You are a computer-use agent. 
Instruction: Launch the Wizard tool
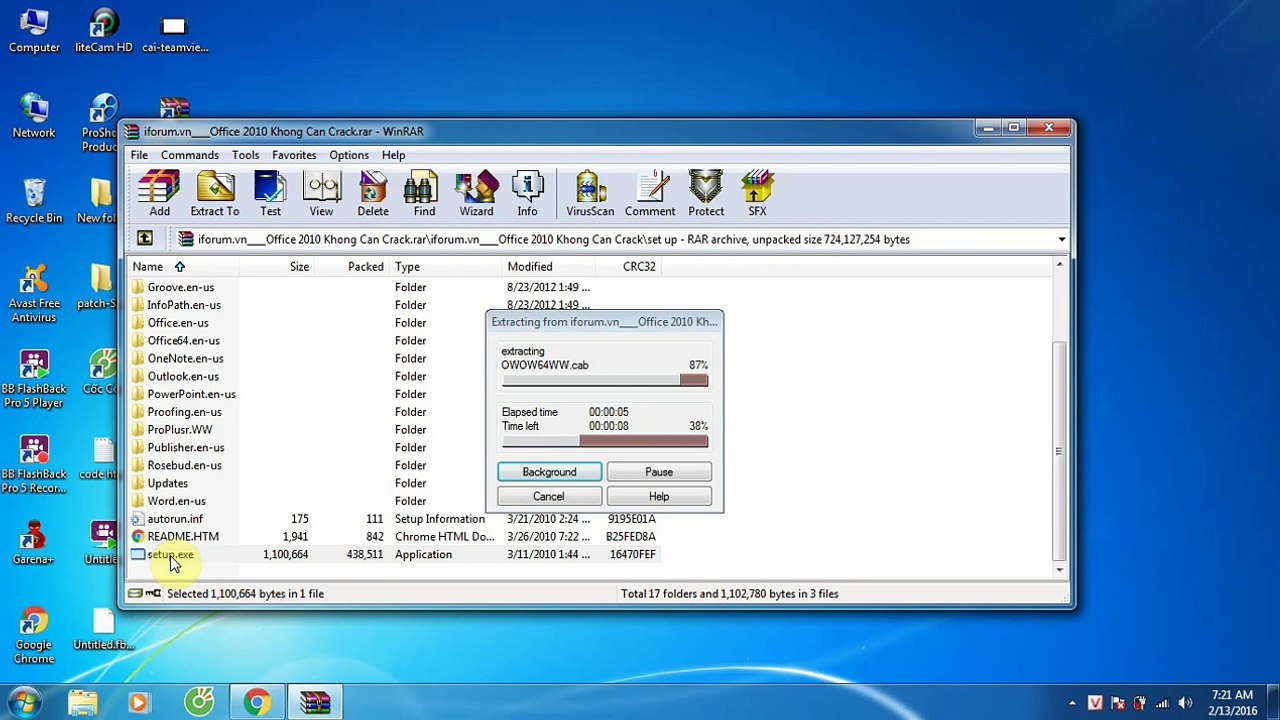[x=476, y=193]
